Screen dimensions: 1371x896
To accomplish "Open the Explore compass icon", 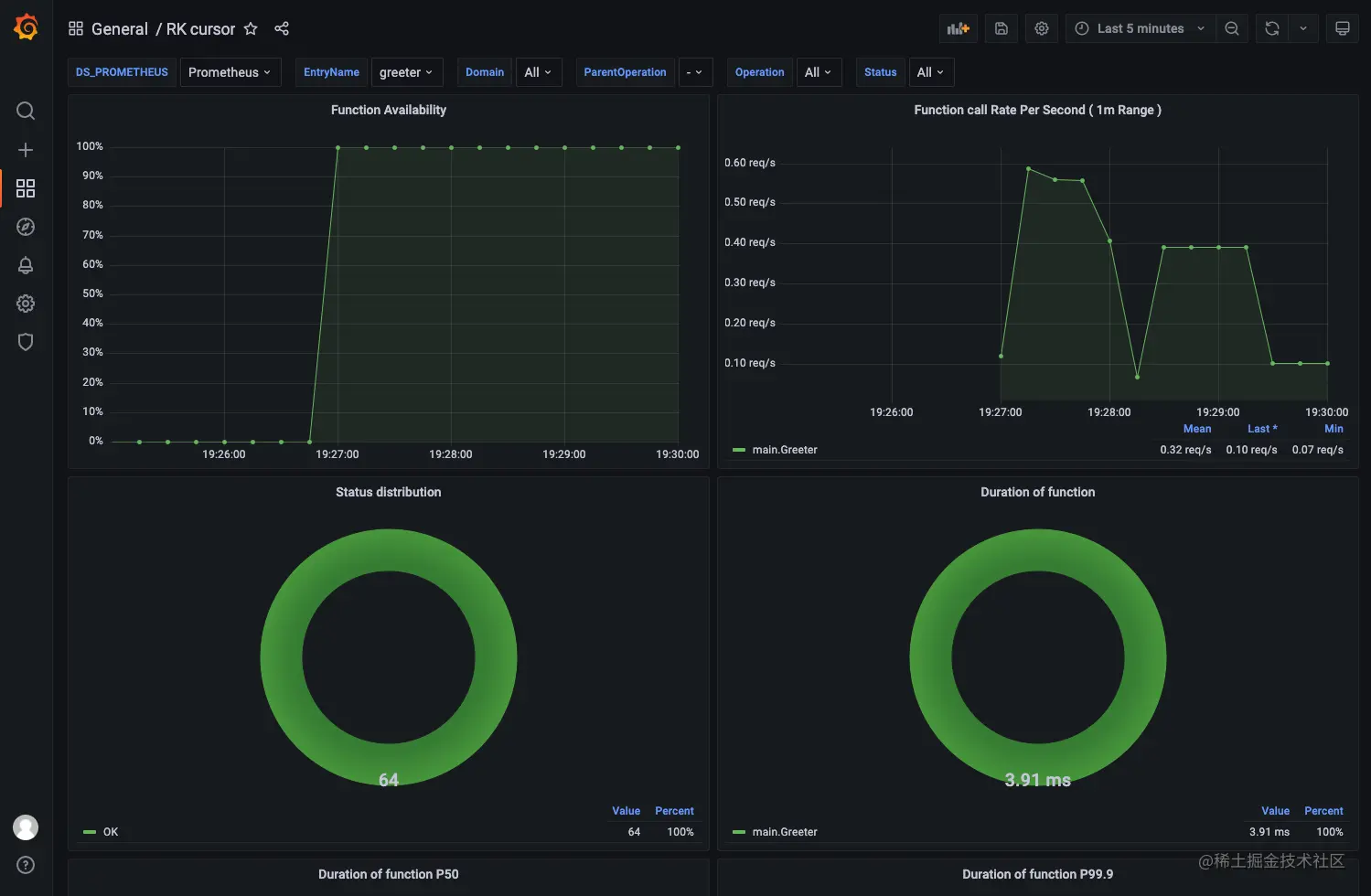I will [26, 227].
